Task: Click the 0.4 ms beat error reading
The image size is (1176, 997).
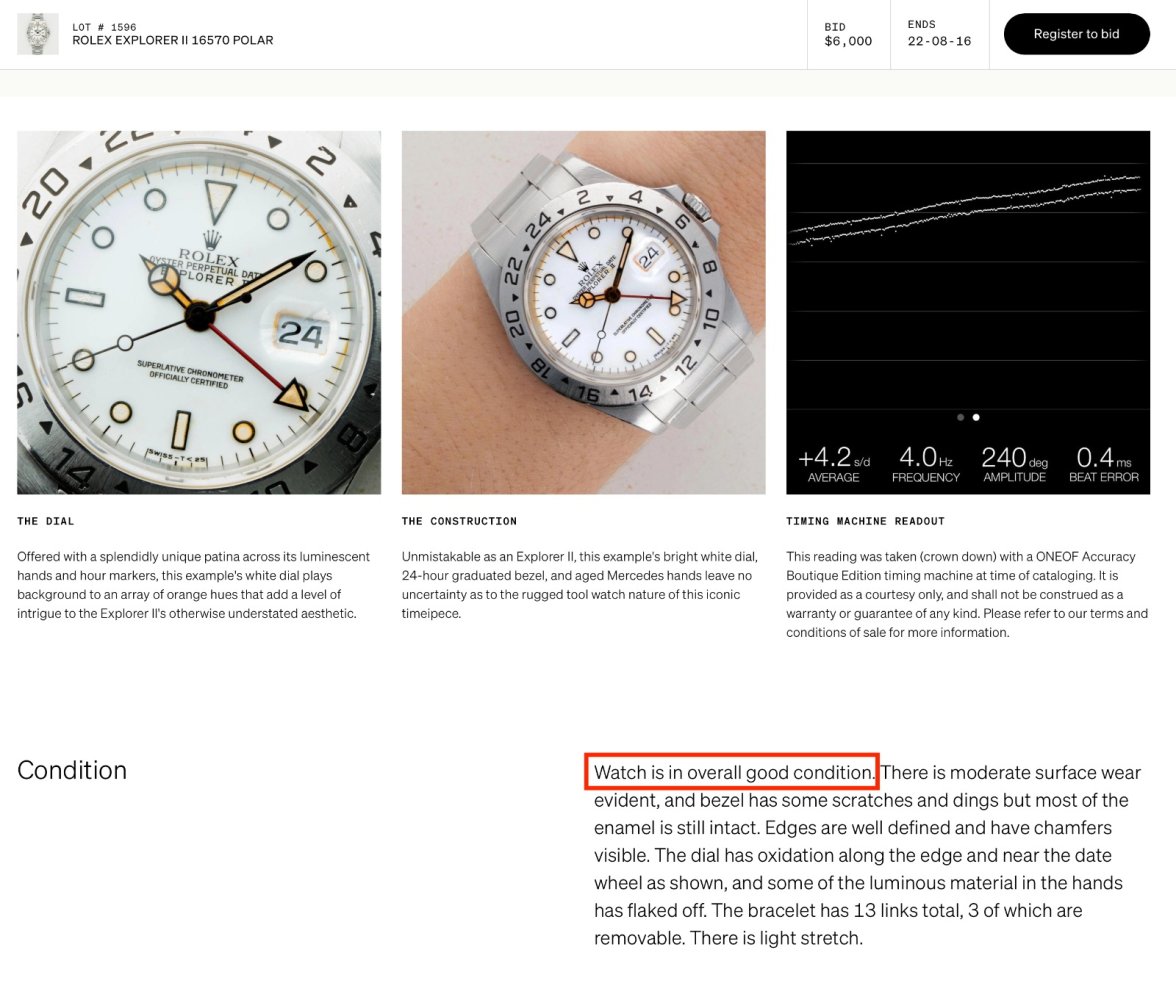Action: click(x=1103, y=464)
